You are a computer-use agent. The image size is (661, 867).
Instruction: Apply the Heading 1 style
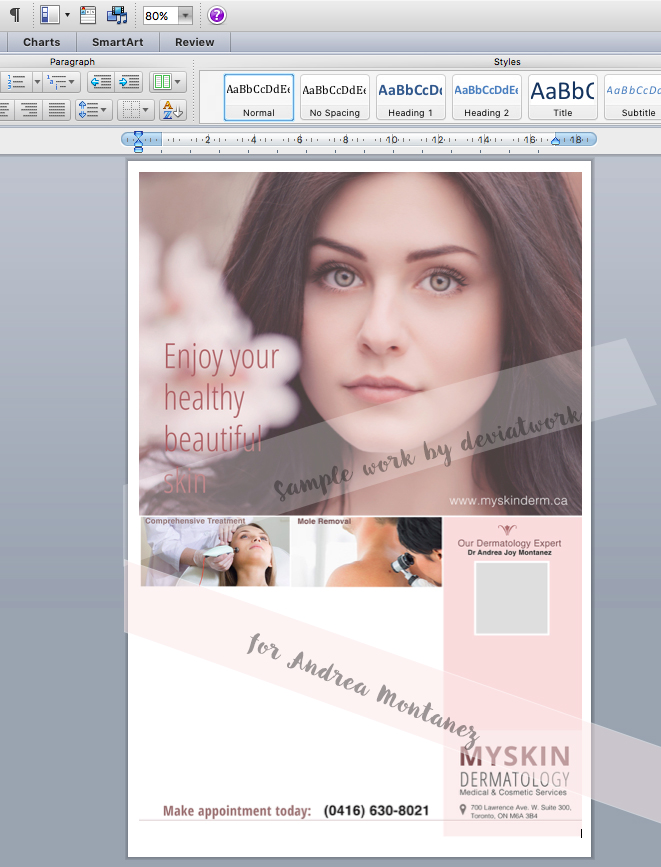pos(410,97)
